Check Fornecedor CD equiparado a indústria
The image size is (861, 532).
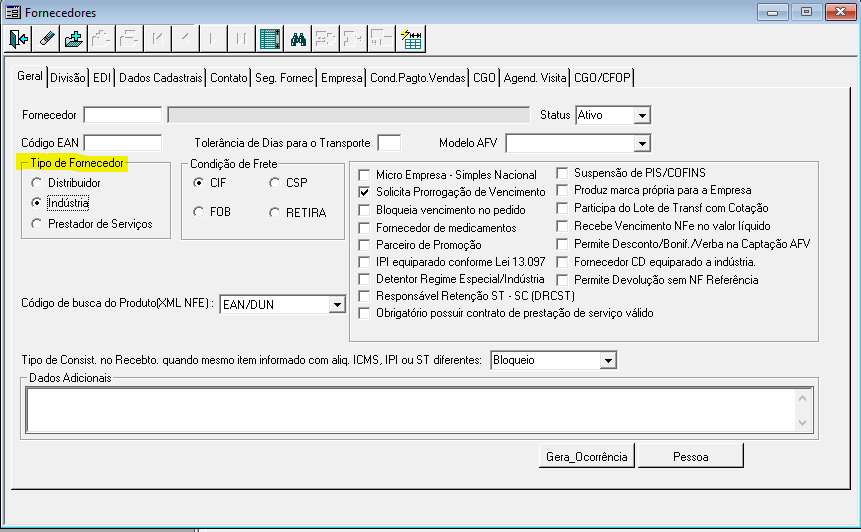click(x=562, y=262)
